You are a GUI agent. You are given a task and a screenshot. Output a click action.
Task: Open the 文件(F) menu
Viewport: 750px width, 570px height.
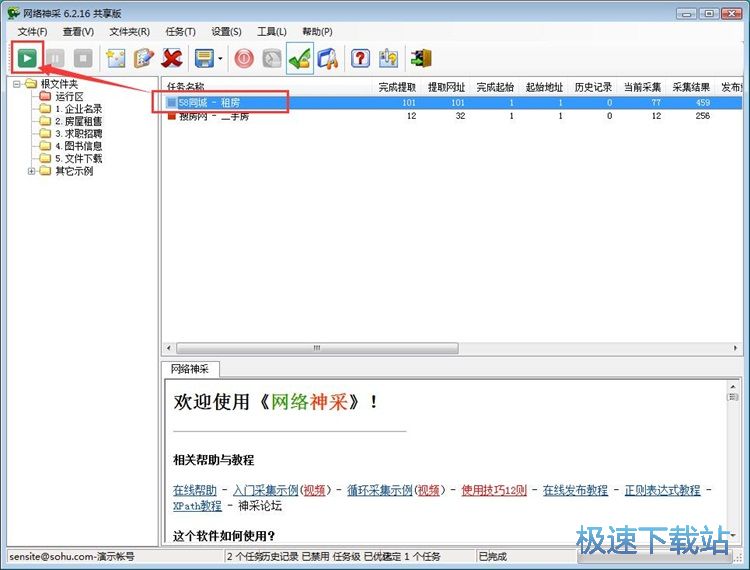point(33,32)
